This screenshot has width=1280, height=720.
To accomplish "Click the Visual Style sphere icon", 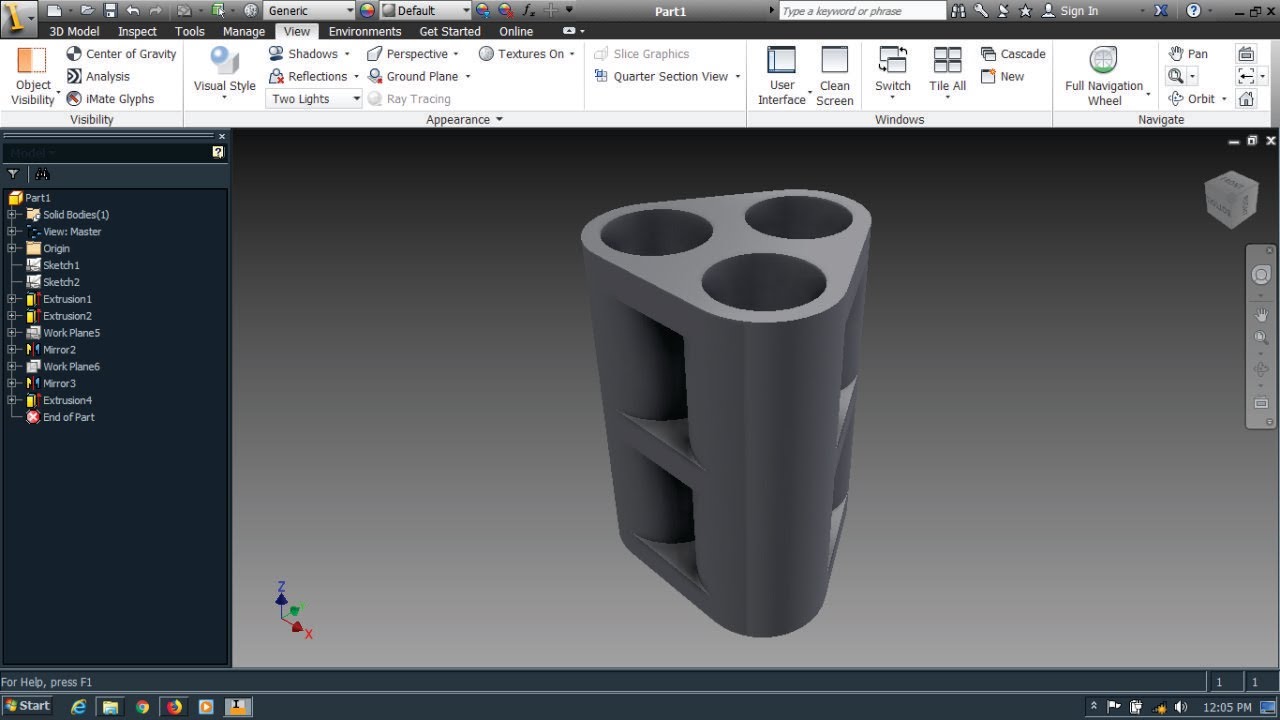I will point(224,59).
